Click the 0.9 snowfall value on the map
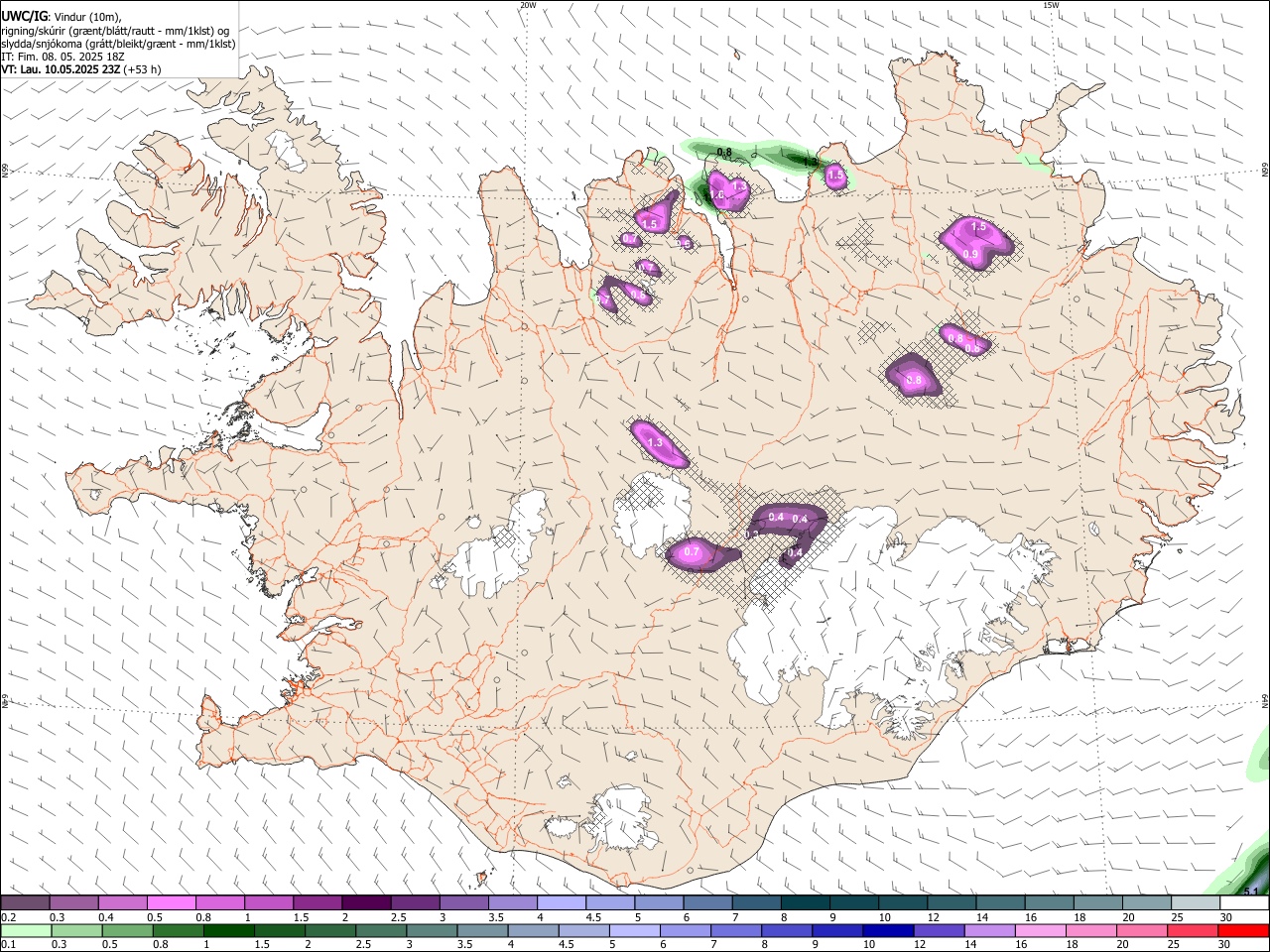This screenshot has height=952, width=1270. coord(970,255)
